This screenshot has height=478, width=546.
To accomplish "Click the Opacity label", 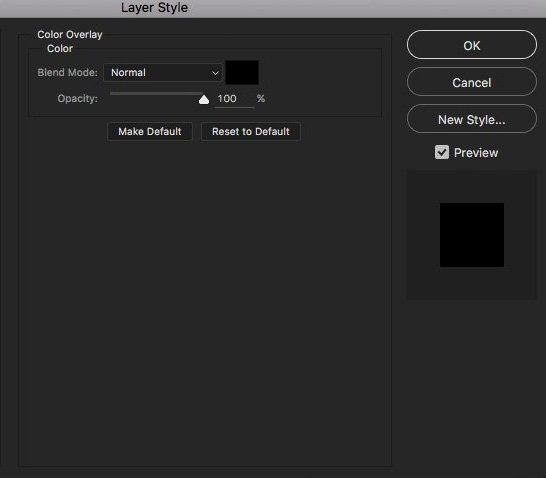I will coord(77,99).
